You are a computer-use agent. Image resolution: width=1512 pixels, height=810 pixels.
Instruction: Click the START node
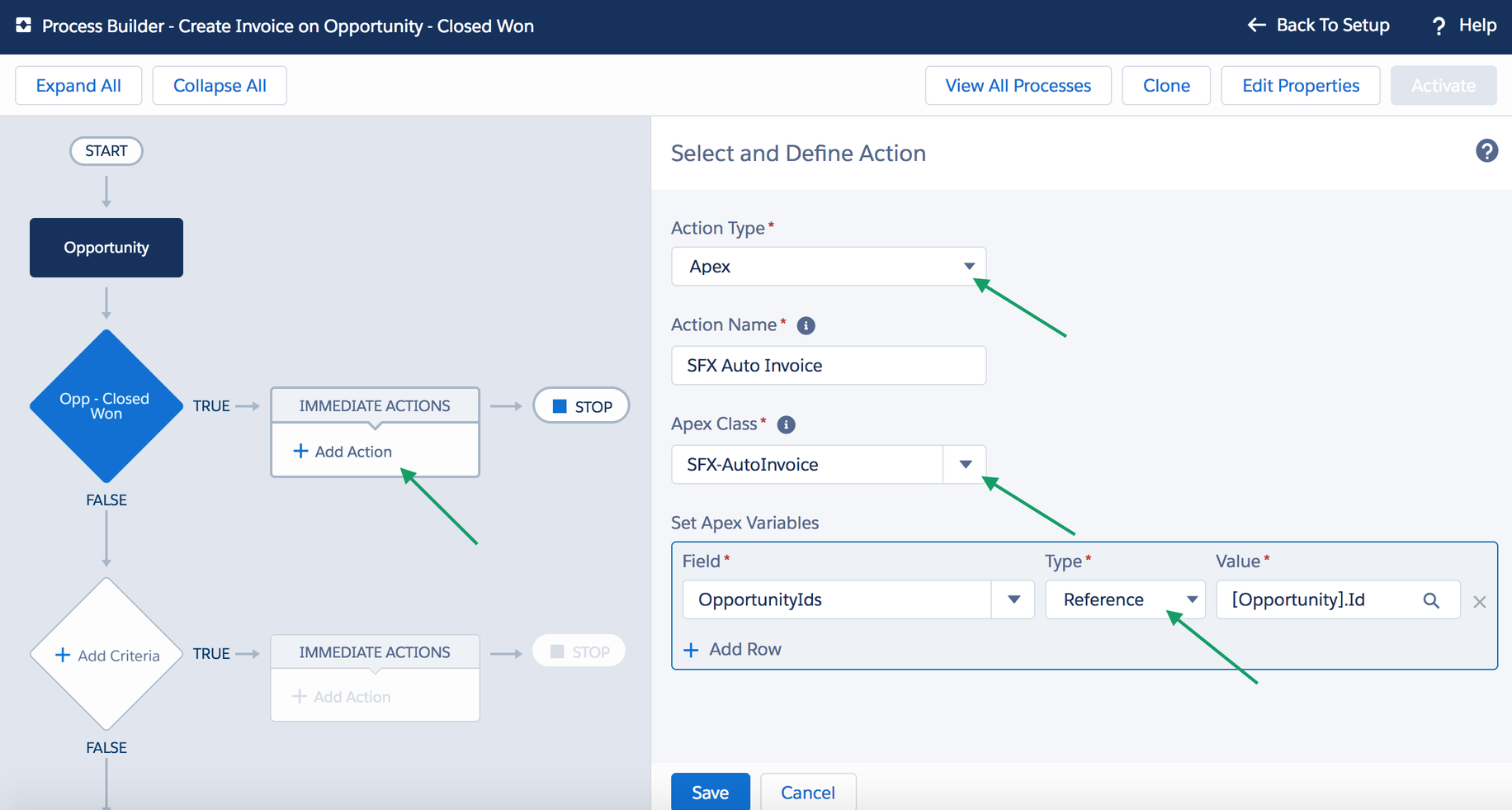coord(106,151)
